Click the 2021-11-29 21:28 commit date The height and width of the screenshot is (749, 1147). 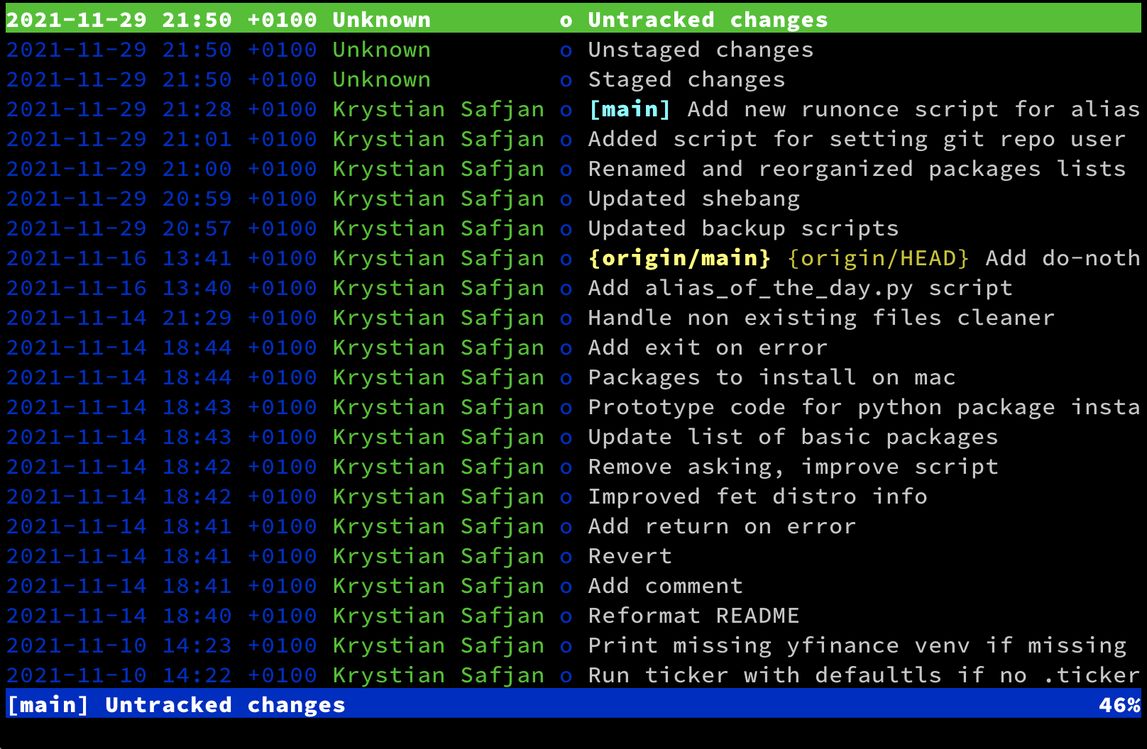click(x=119, y=109)
